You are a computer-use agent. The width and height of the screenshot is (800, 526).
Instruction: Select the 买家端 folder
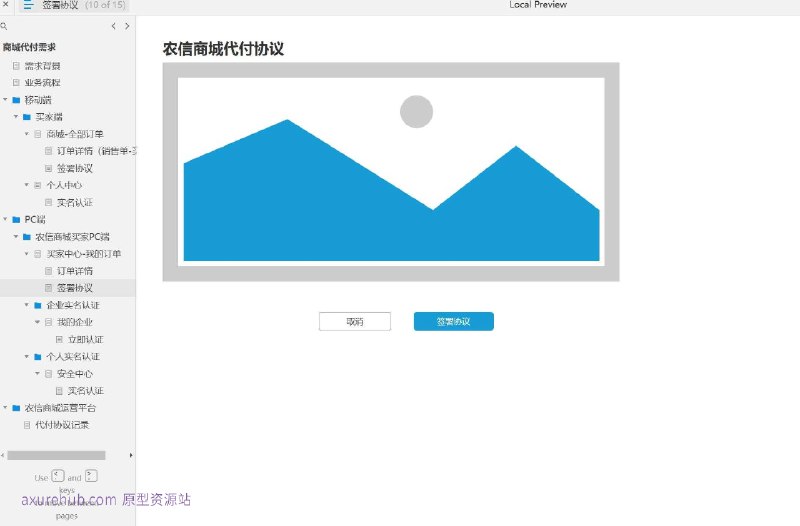48,117
